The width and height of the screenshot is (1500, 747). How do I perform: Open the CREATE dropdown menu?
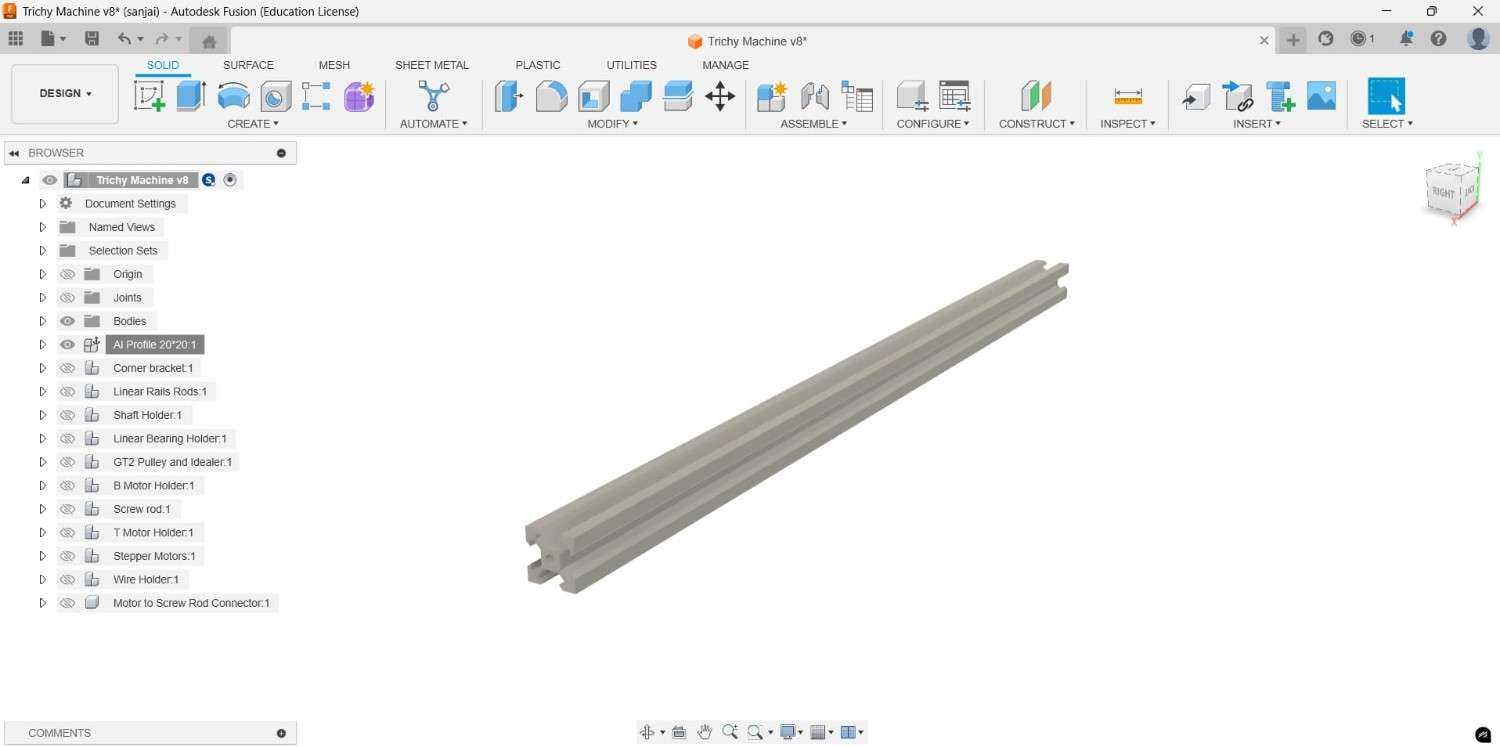click(253, 123)
